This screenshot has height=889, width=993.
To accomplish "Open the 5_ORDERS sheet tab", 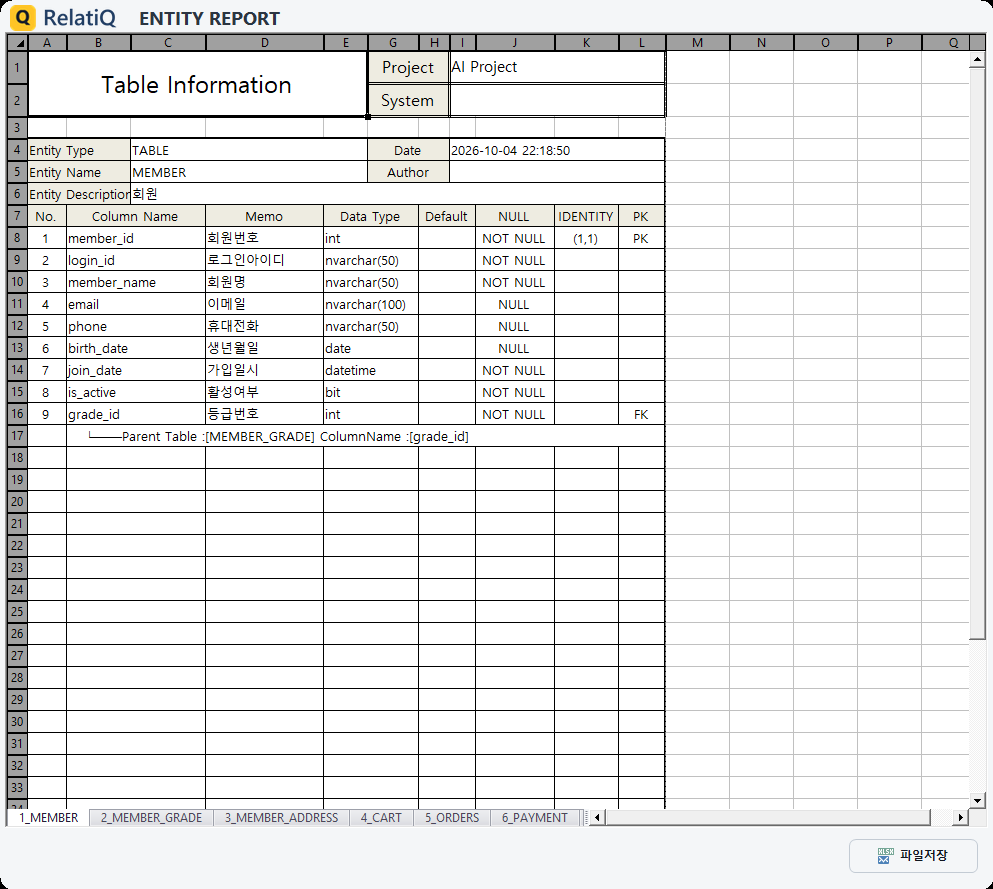I will (452, 817).
